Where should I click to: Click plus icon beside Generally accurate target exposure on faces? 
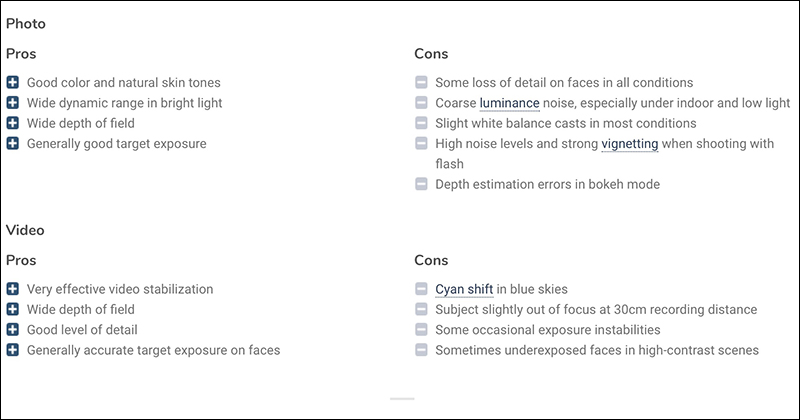(x=13, y=350)
